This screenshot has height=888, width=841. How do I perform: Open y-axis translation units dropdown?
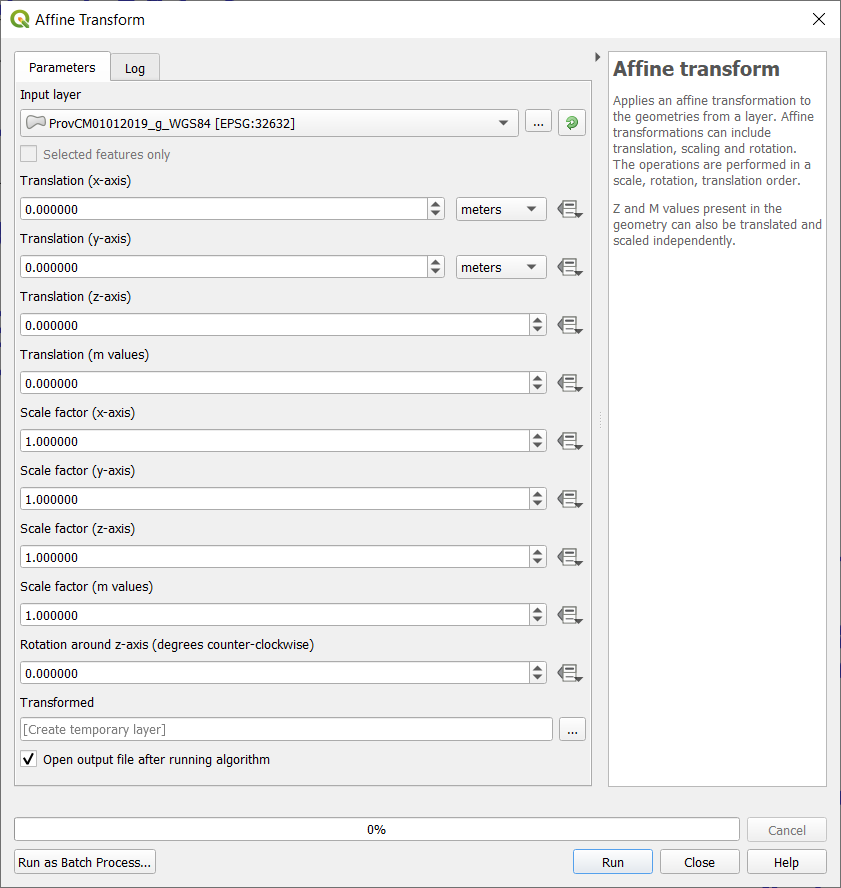[x=501, y=268]
